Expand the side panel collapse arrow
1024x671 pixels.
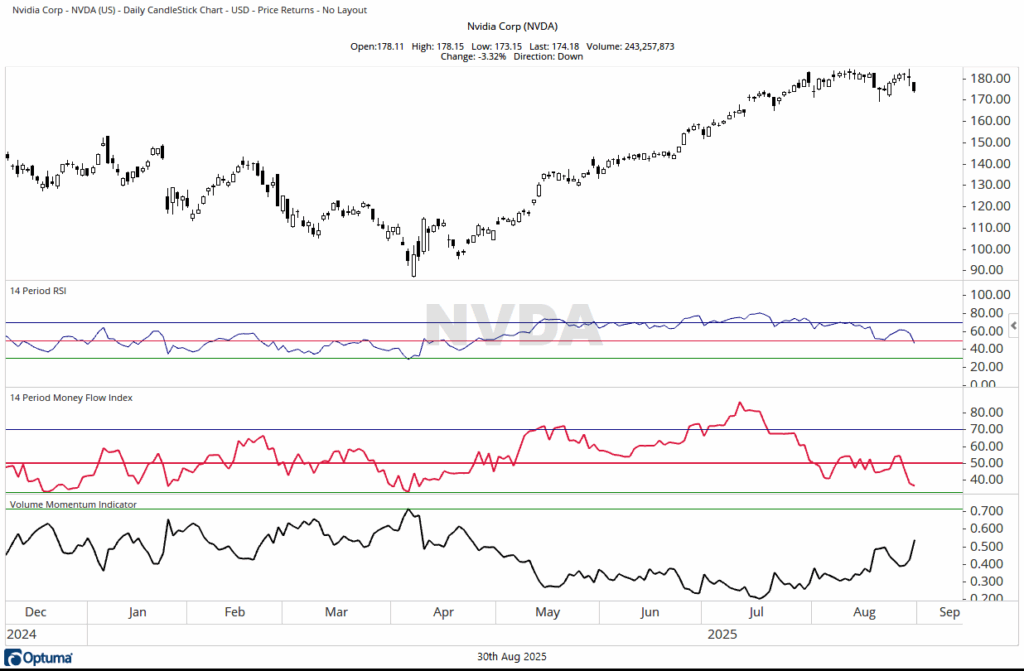pyautogui.click(x=1013, y=326)
